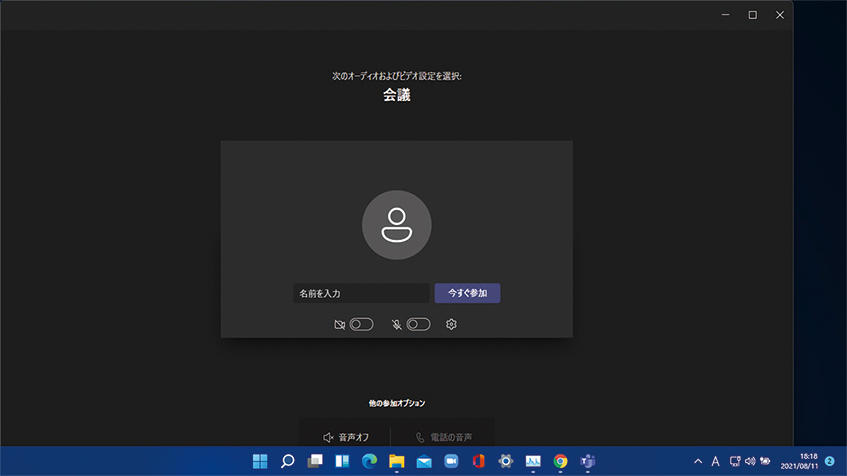This screenshot has height=476, width=847.
Task: Click the 今すぐ参加 join button
Action: [x=467, y=293]
